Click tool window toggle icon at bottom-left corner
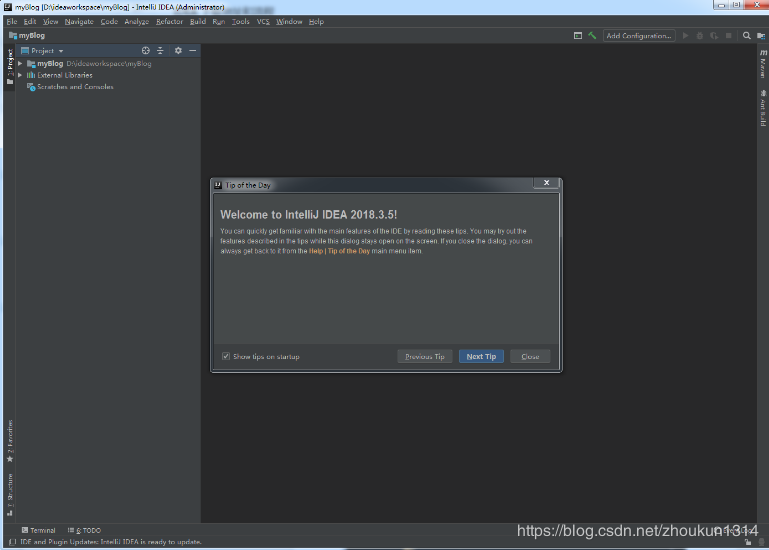The image size is (769, 550). point(12,542)
